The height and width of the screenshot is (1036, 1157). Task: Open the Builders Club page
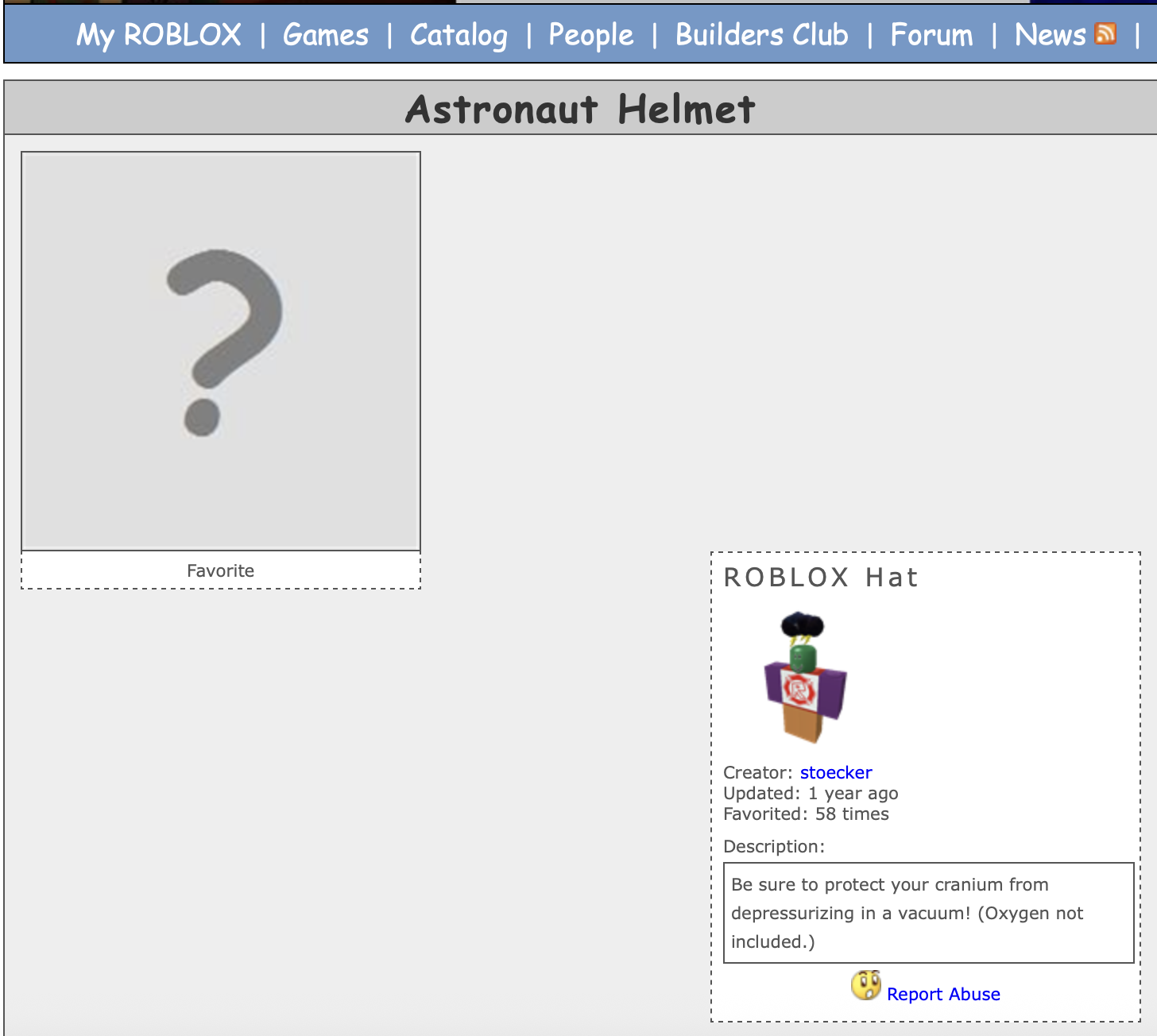pyautogui.click(x=762, y=35)
